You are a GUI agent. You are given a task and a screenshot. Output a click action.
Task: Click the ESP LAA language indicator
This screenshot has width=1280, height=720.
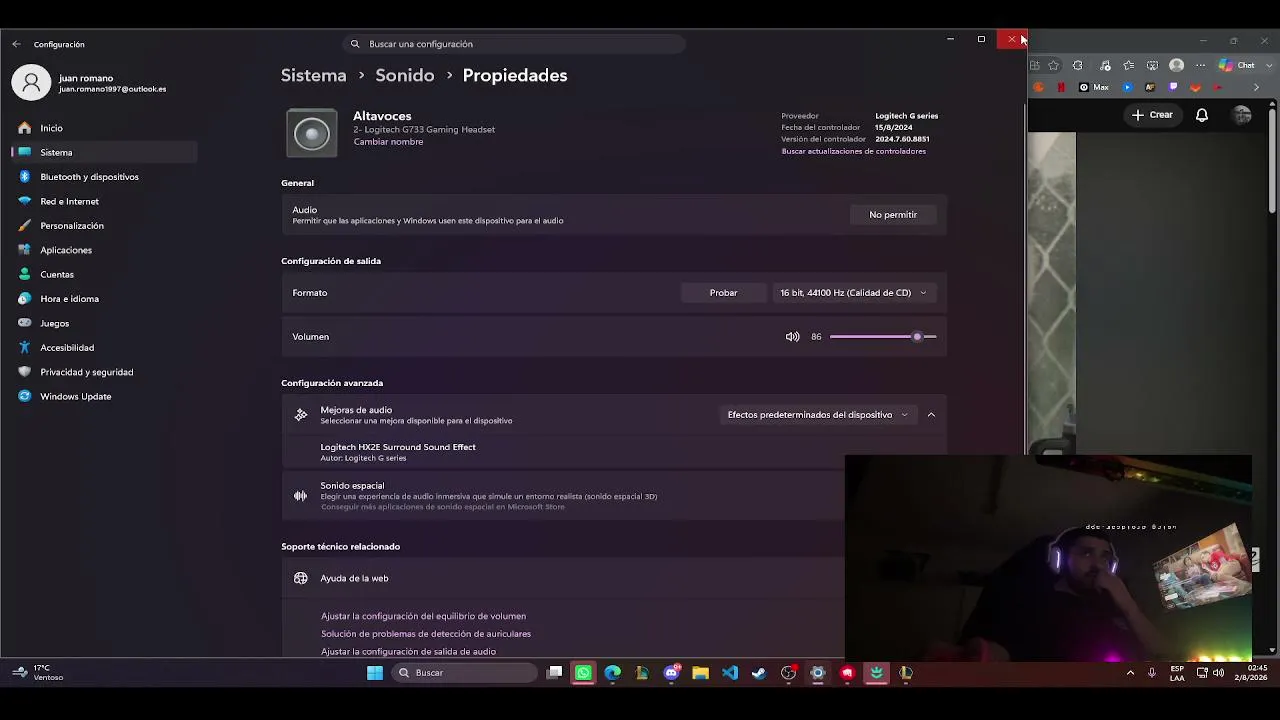1177,673
